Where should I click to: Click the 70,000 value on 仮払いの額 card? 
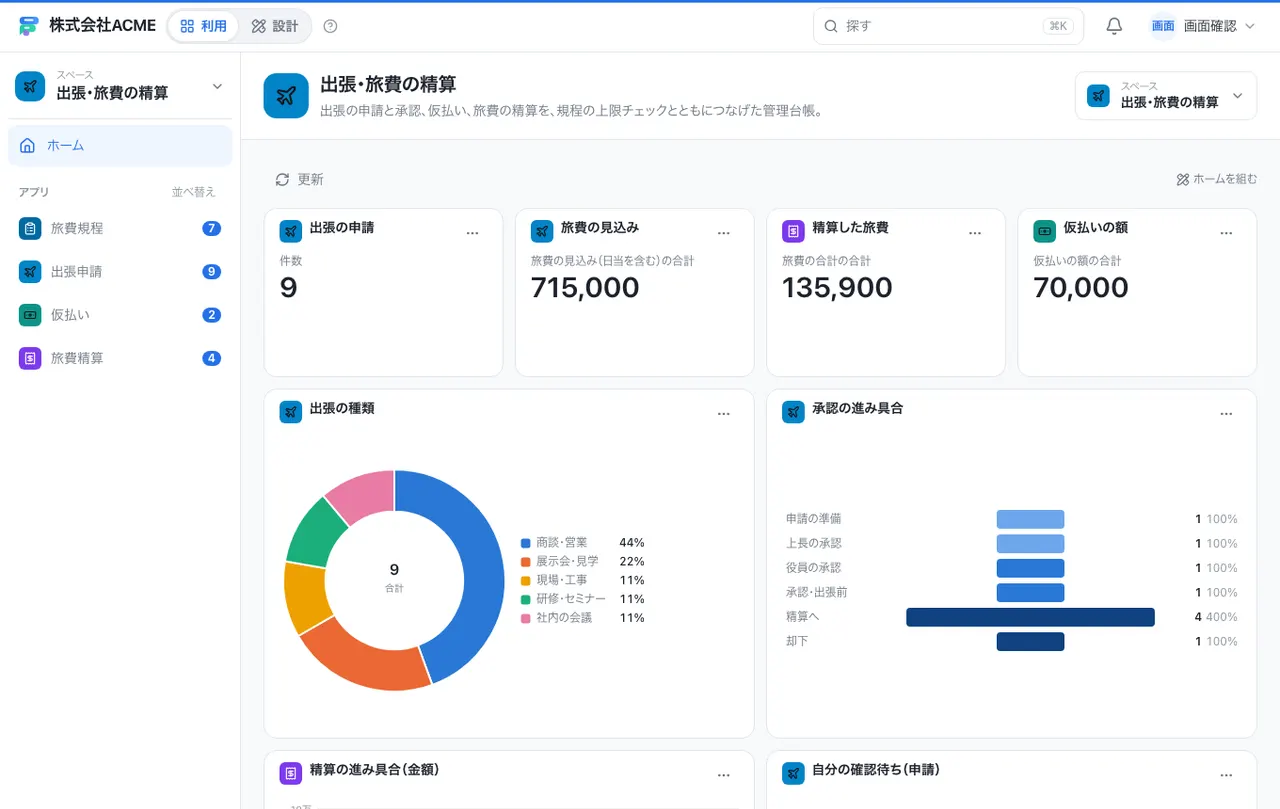(x=1081, y=288)
